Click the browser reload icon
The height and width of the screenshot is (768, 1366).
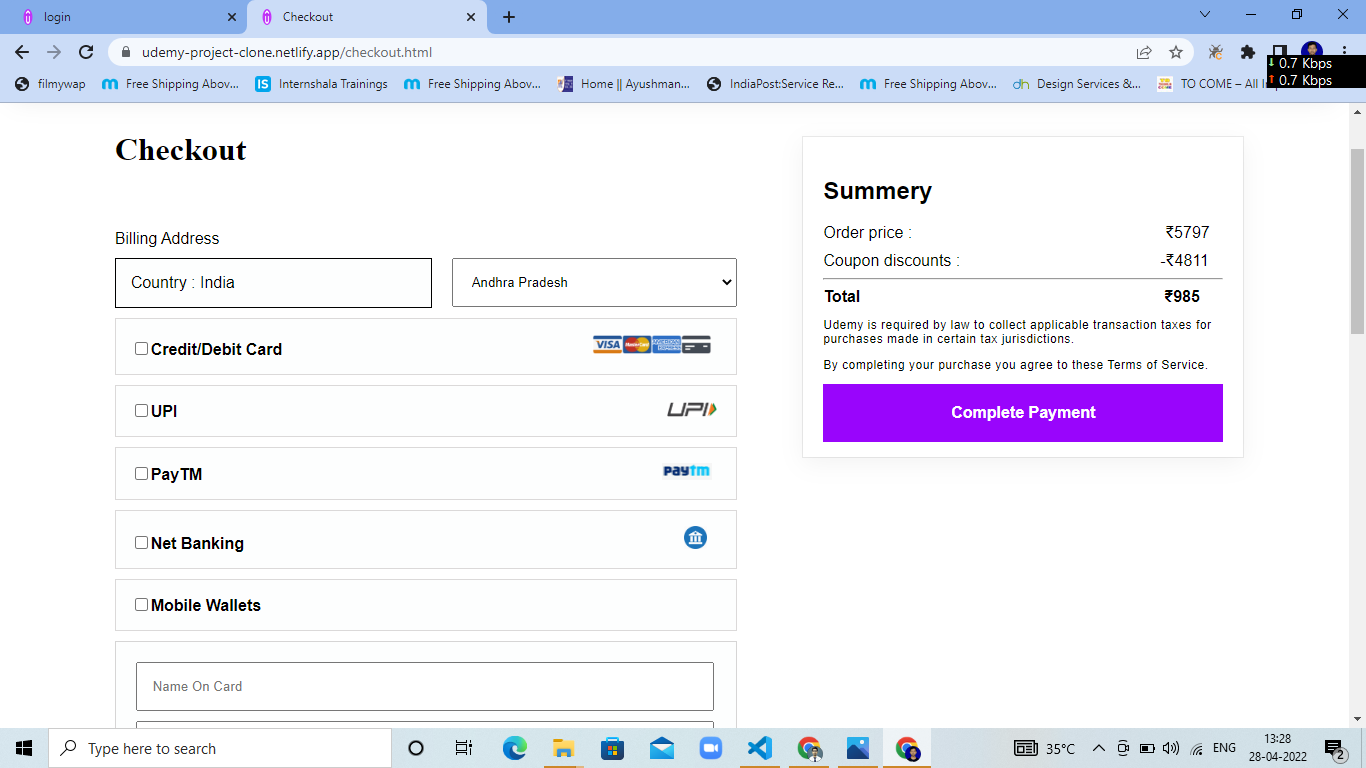[x=87, y=52]
